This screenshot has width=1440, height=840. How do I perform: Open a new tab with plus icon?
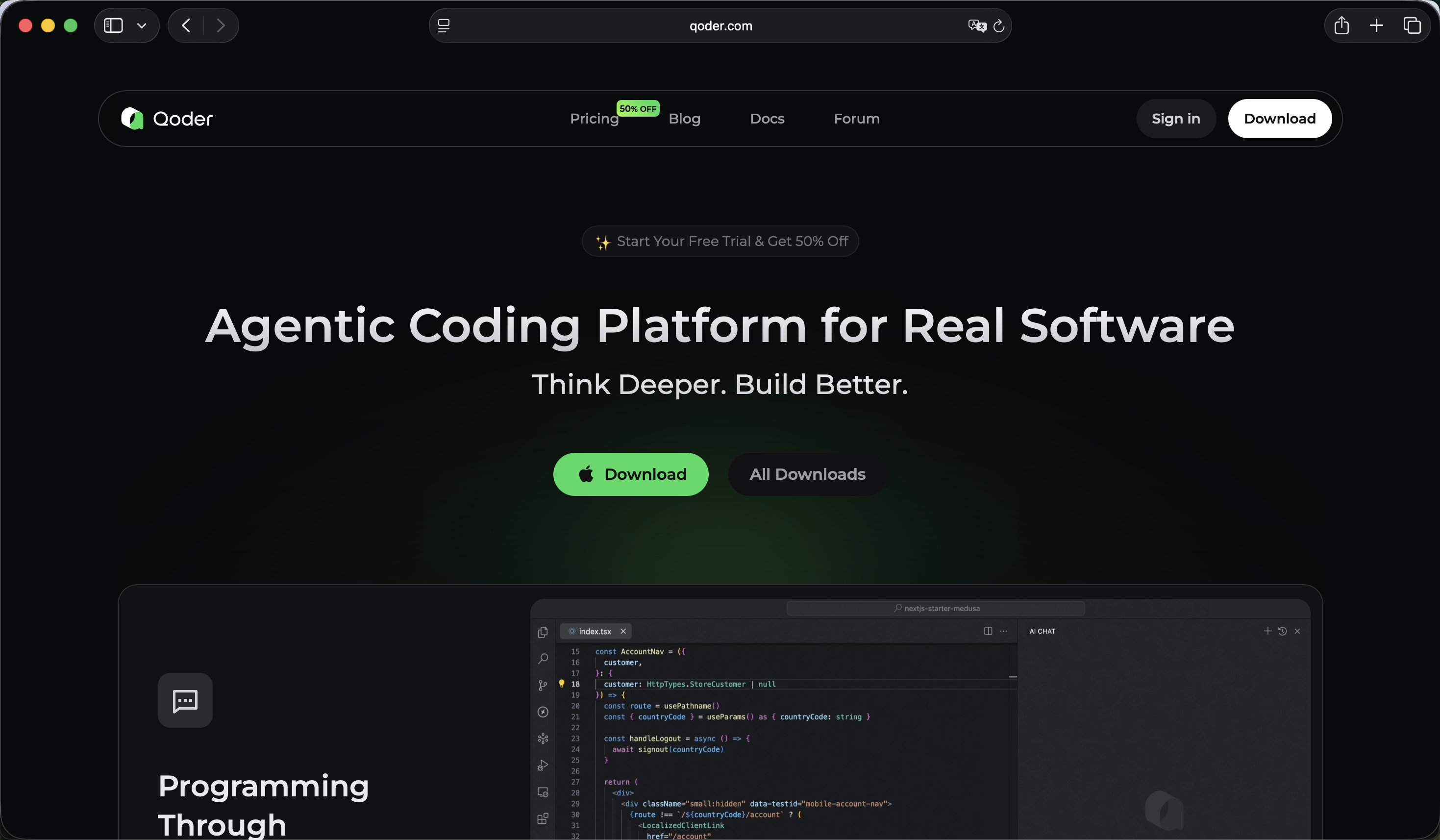[1376, 25]
